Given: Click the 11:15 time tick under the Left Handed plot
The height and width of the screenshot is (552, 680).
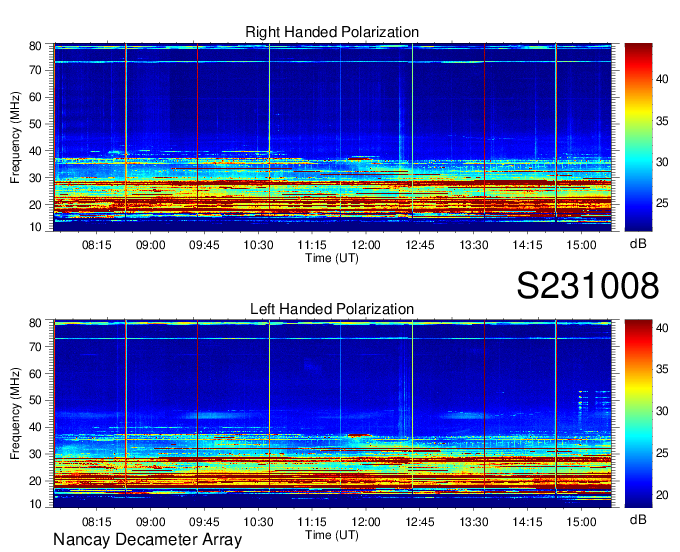Looking at the screenshot, I should (312, 522).
